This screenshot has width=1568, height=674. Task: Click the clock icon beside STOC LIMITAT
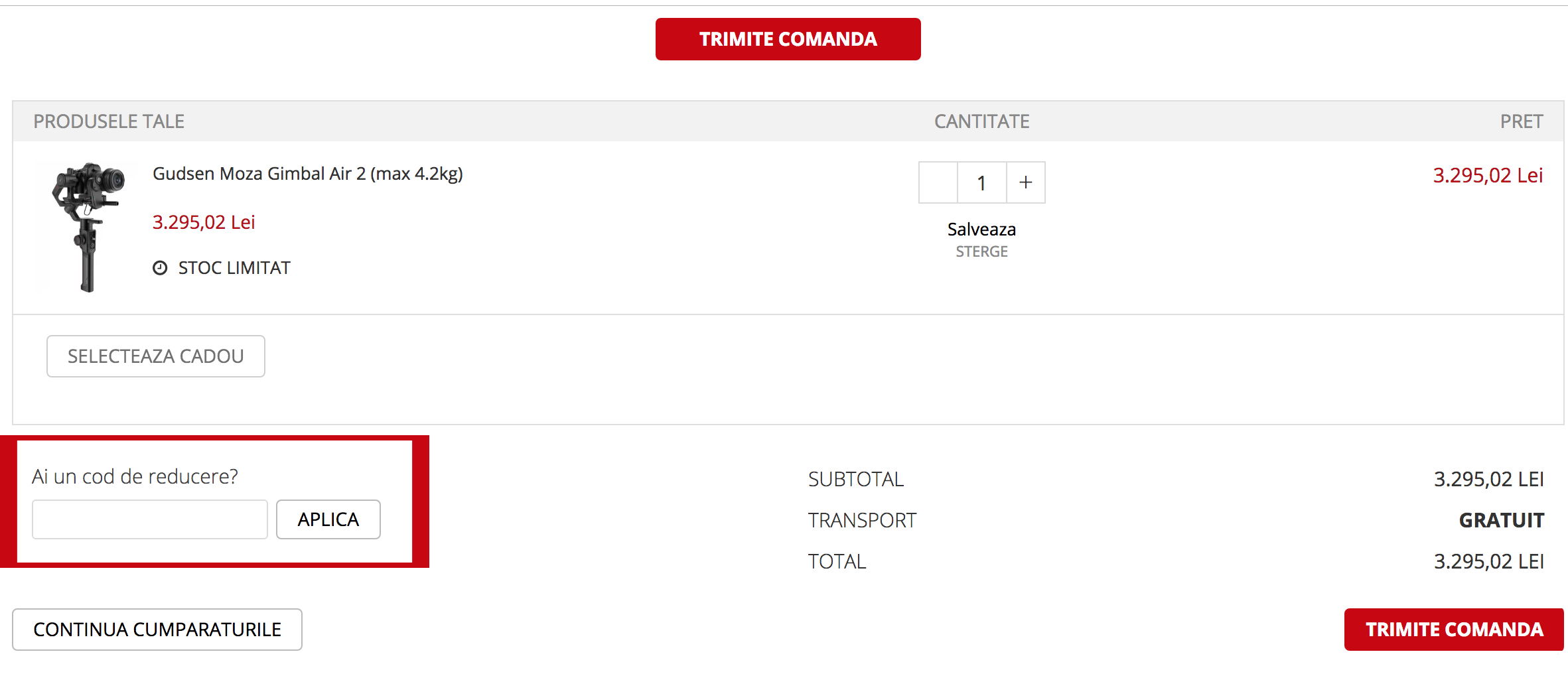click(x=160, y=268)
